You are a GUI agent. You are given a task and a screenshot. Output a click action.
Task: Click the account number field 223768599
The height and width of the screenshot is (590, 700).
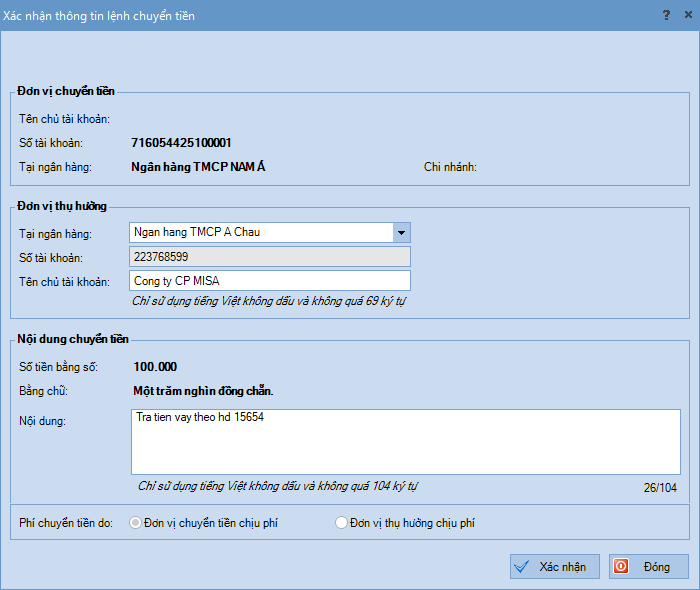click(x=270, y=257)
